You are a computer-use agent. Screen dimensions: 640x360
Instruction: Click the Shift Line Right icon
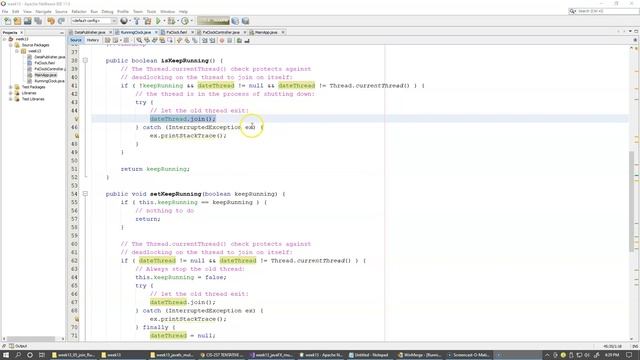coord(212,40)
